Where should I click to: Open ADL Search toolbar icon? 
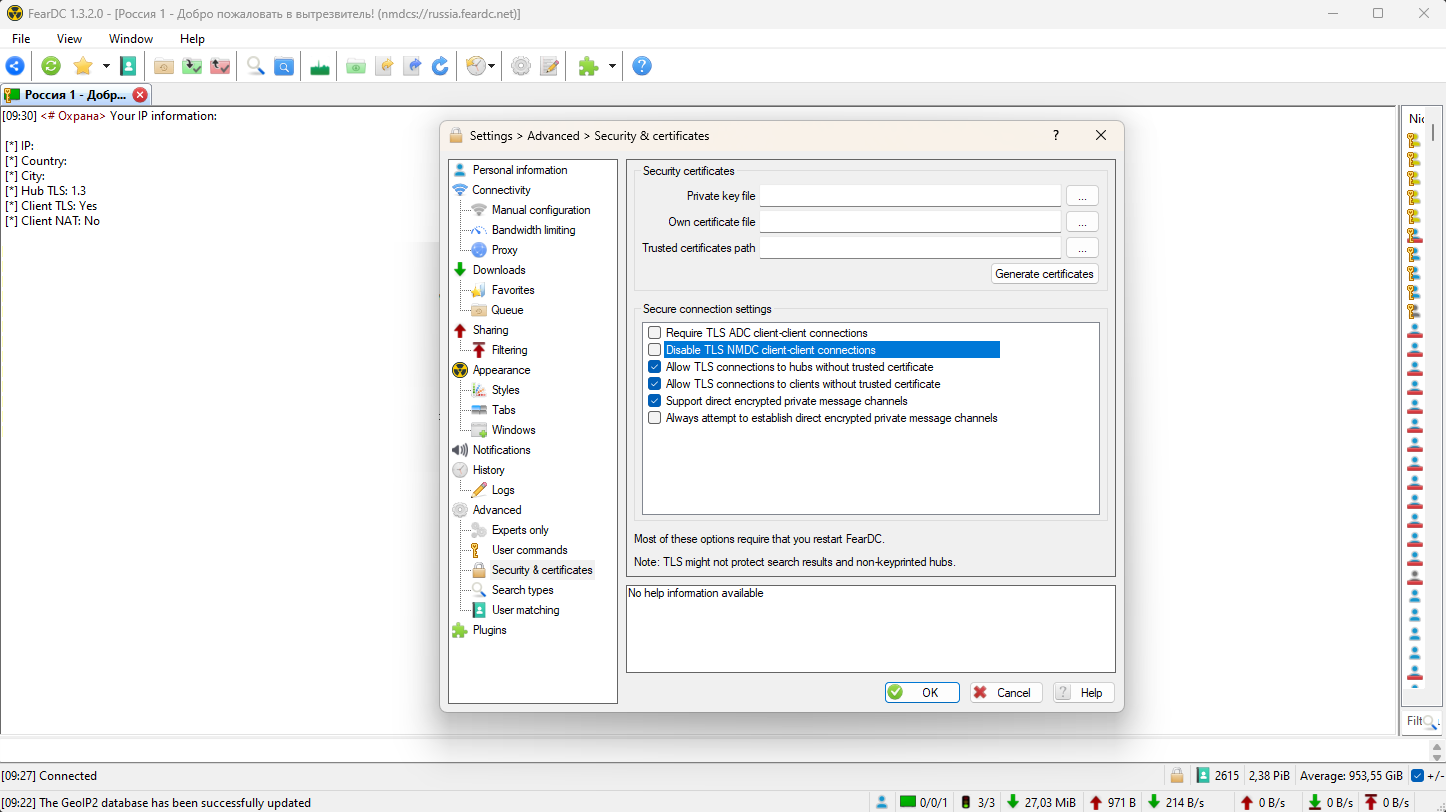[x=284, y=66]
